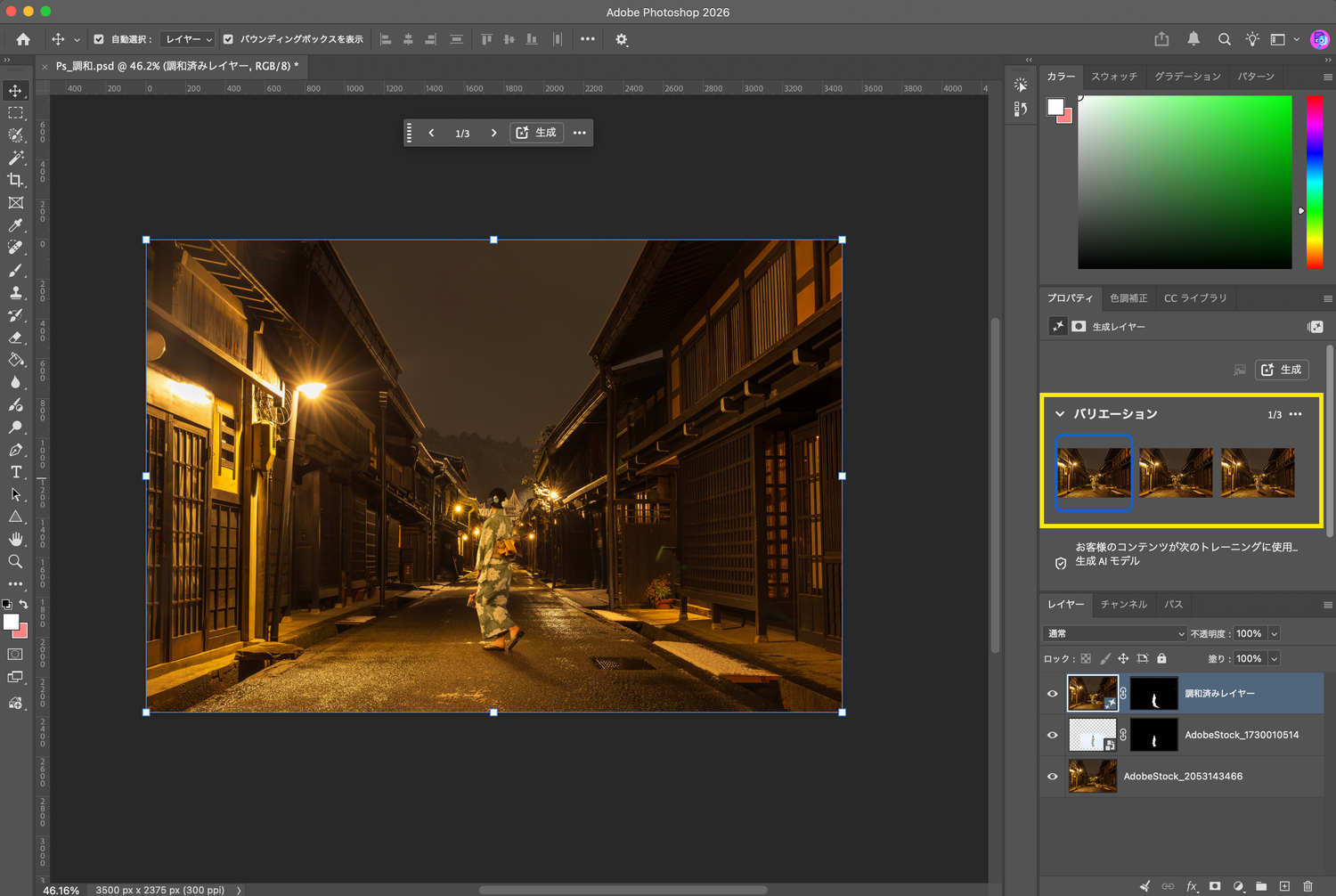Select the Pen tool
The image size is (1336, 896).
pyautogui.click(x=16, y=450)
